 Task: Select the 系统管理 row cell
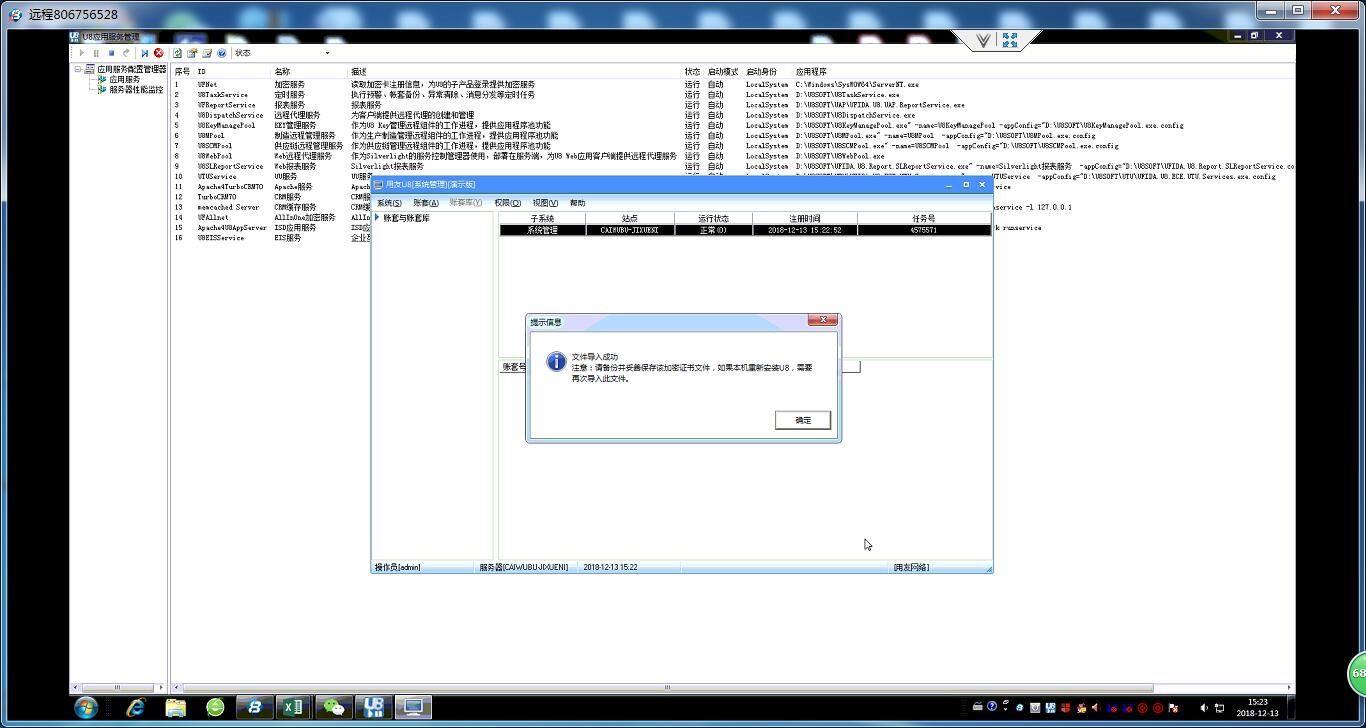coord(542,230)
